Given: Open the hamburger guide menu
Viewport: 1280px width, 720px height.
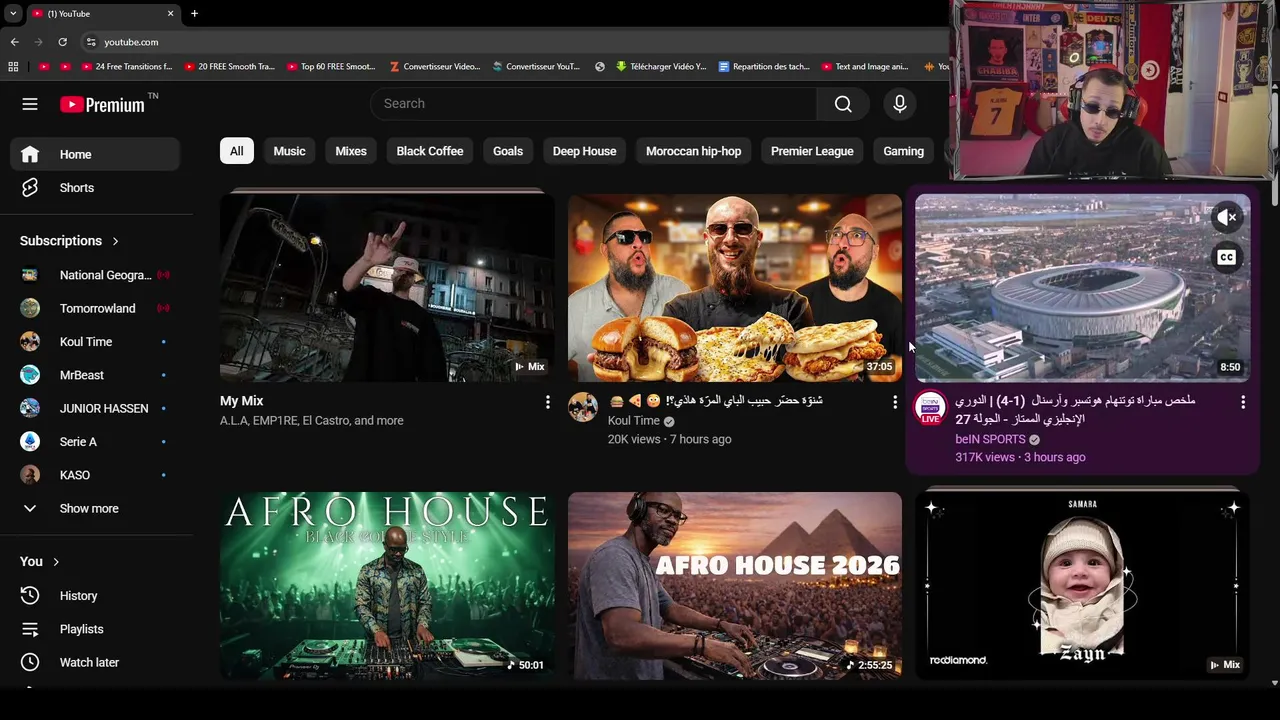Looking at the screenshot, I should pos(30,104).
